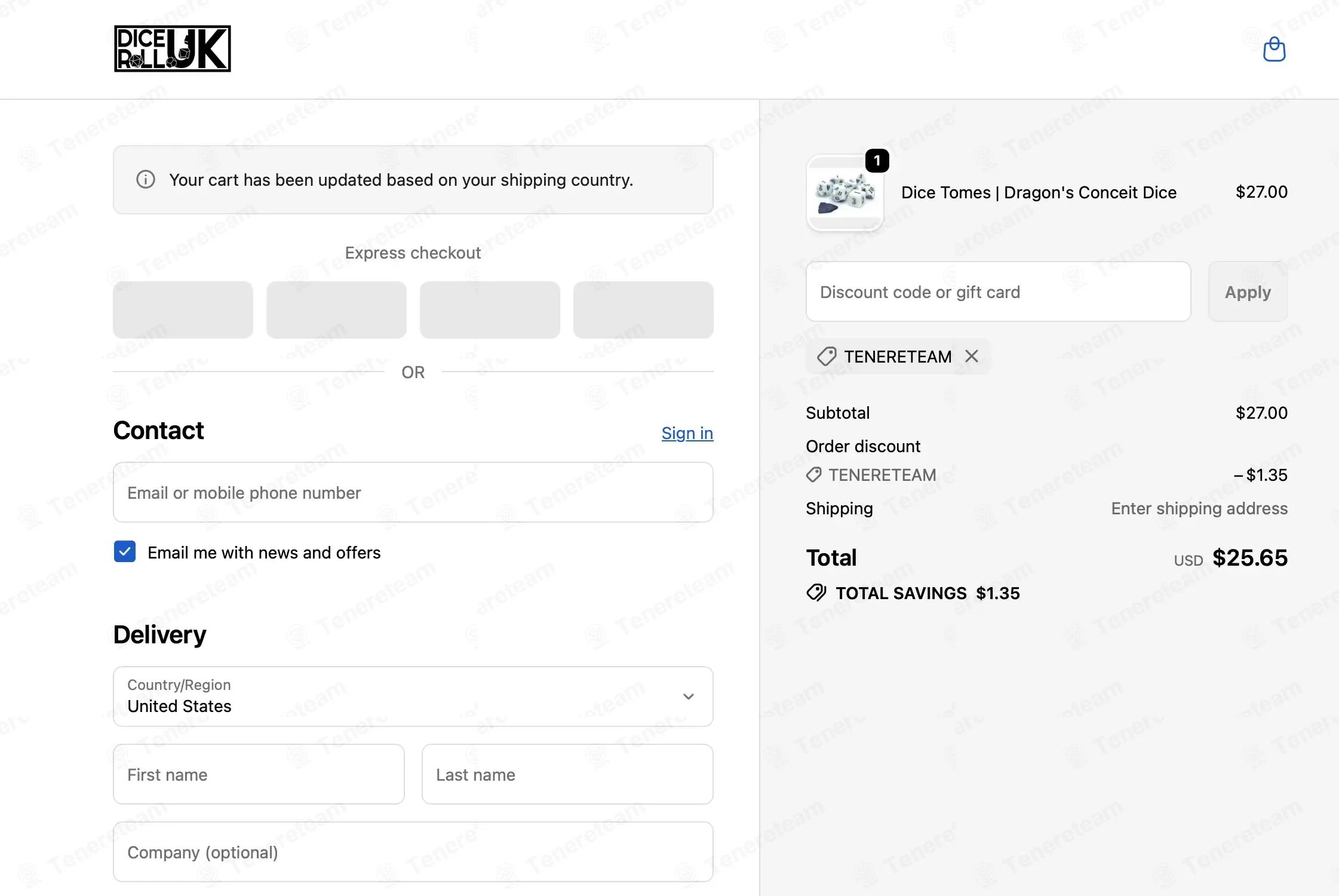Screen dimensions: 1339x896
Task: Click the Express checkout heading
Action: 413,253
